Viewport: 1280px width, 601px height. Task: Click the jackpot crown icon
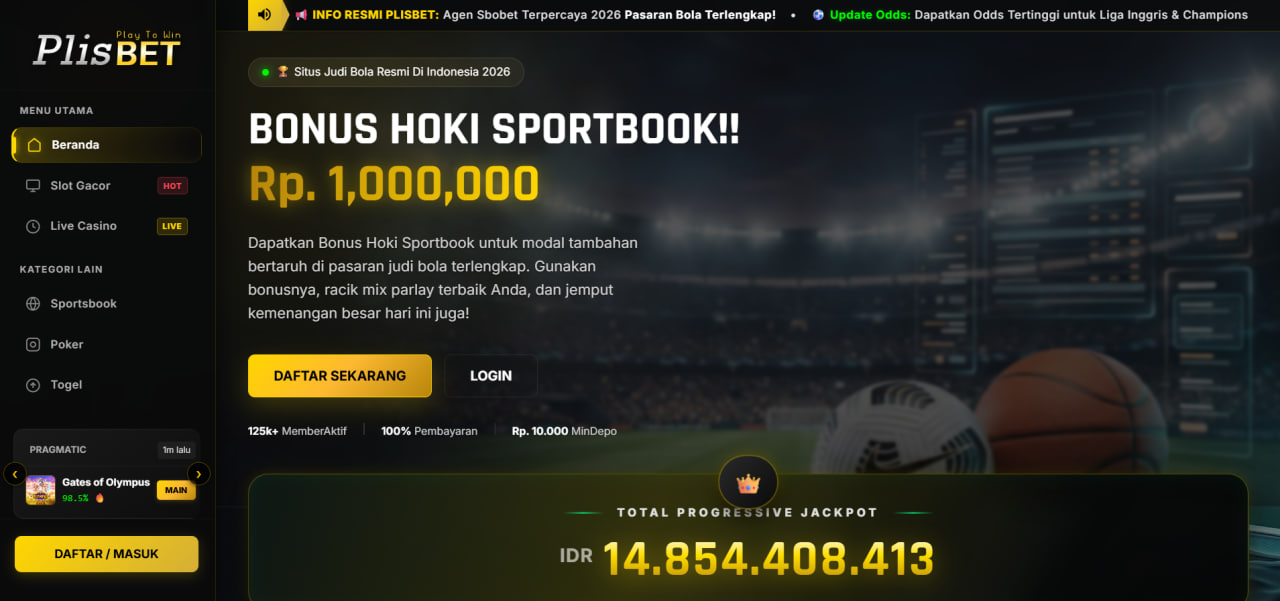[x=748, y=483]
